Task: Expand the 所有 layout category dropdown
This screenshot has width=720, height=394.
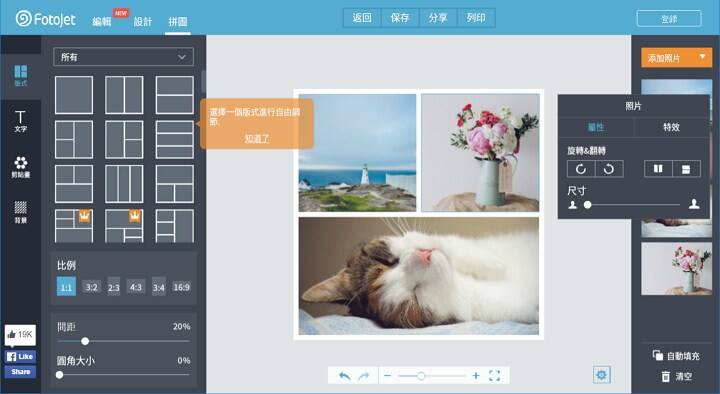Action: click(124, 57)
